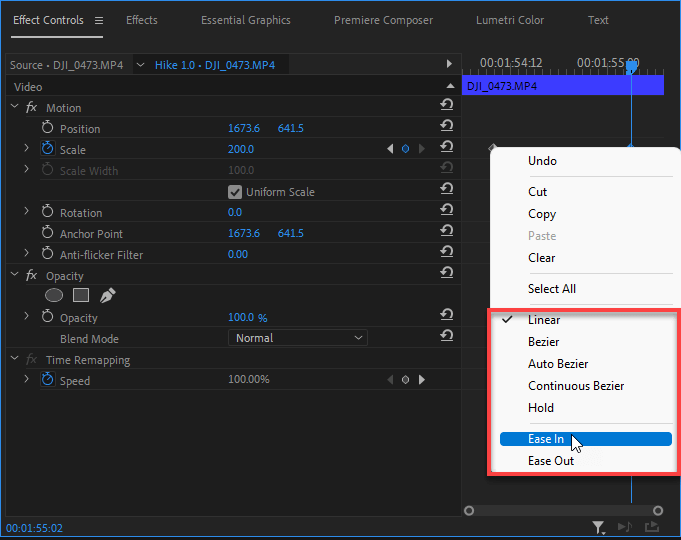Open the Effect Controls panel menu icon
Viewport: 681px width, 540px height.
(99, 20)
